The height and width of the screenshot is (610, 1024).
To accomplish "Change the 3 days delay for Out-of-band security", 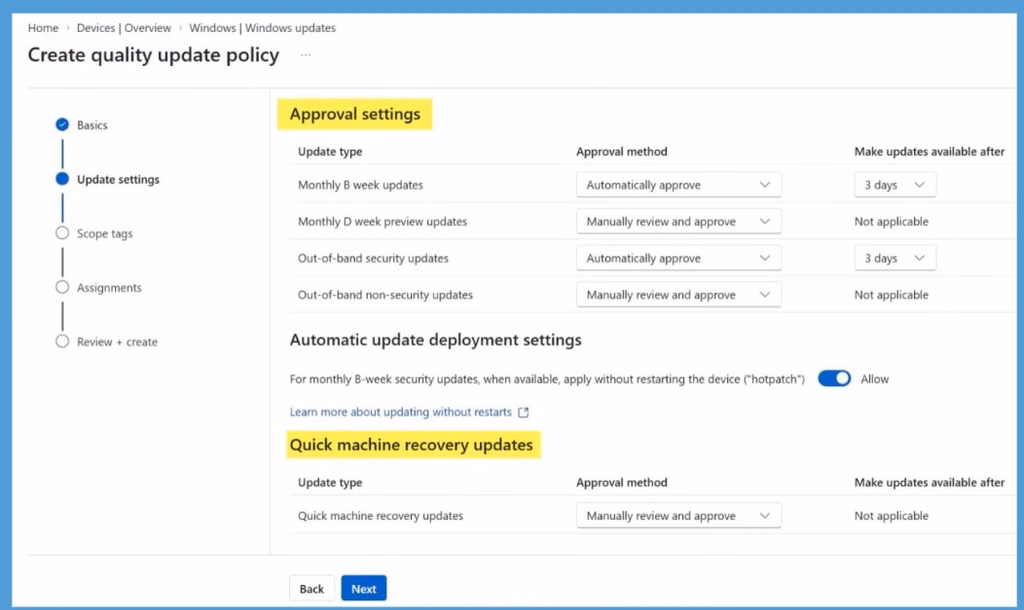I will coord(895,258).
